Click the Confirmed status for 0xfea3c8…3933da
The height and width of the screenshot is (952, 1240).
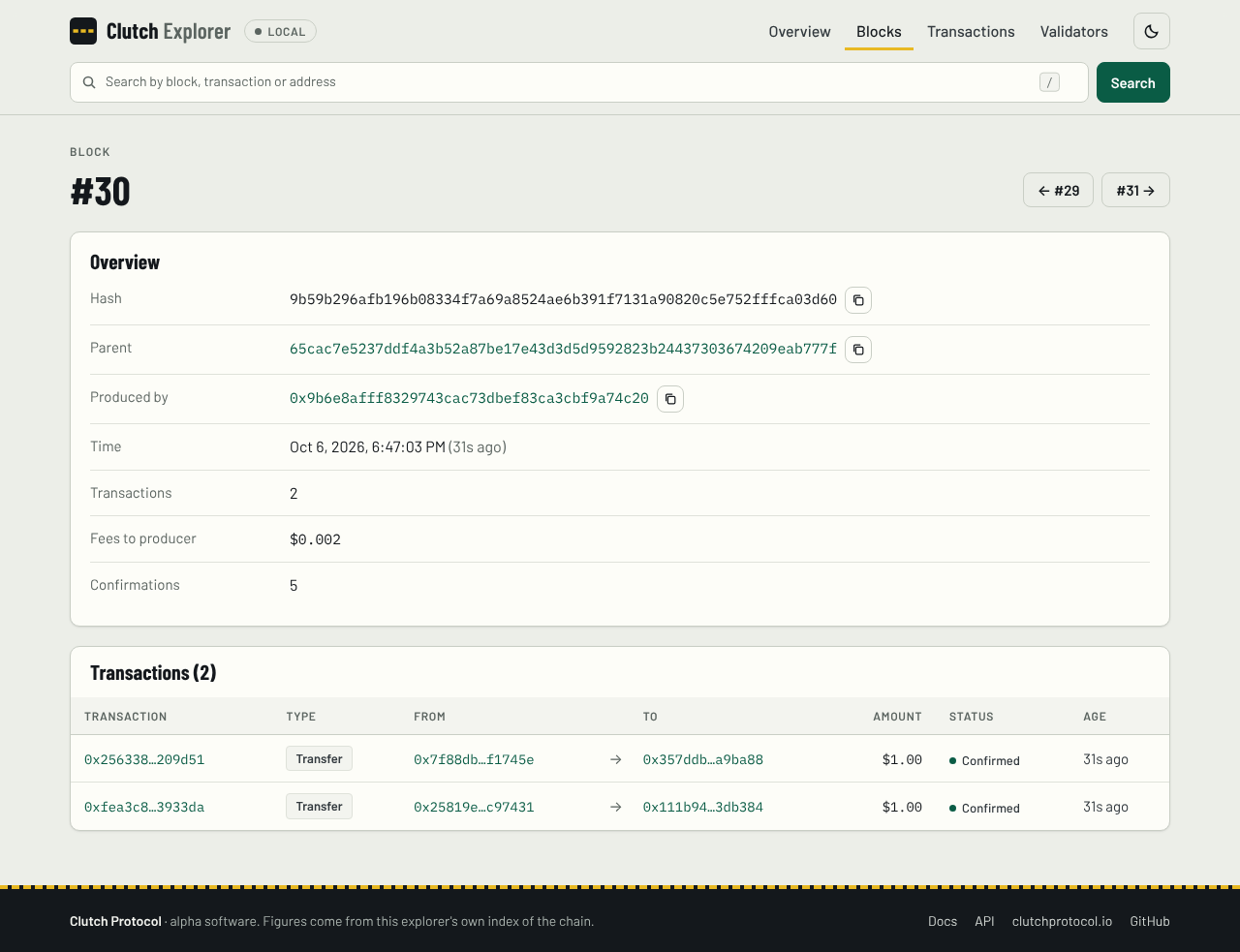[x=984, y=808]
